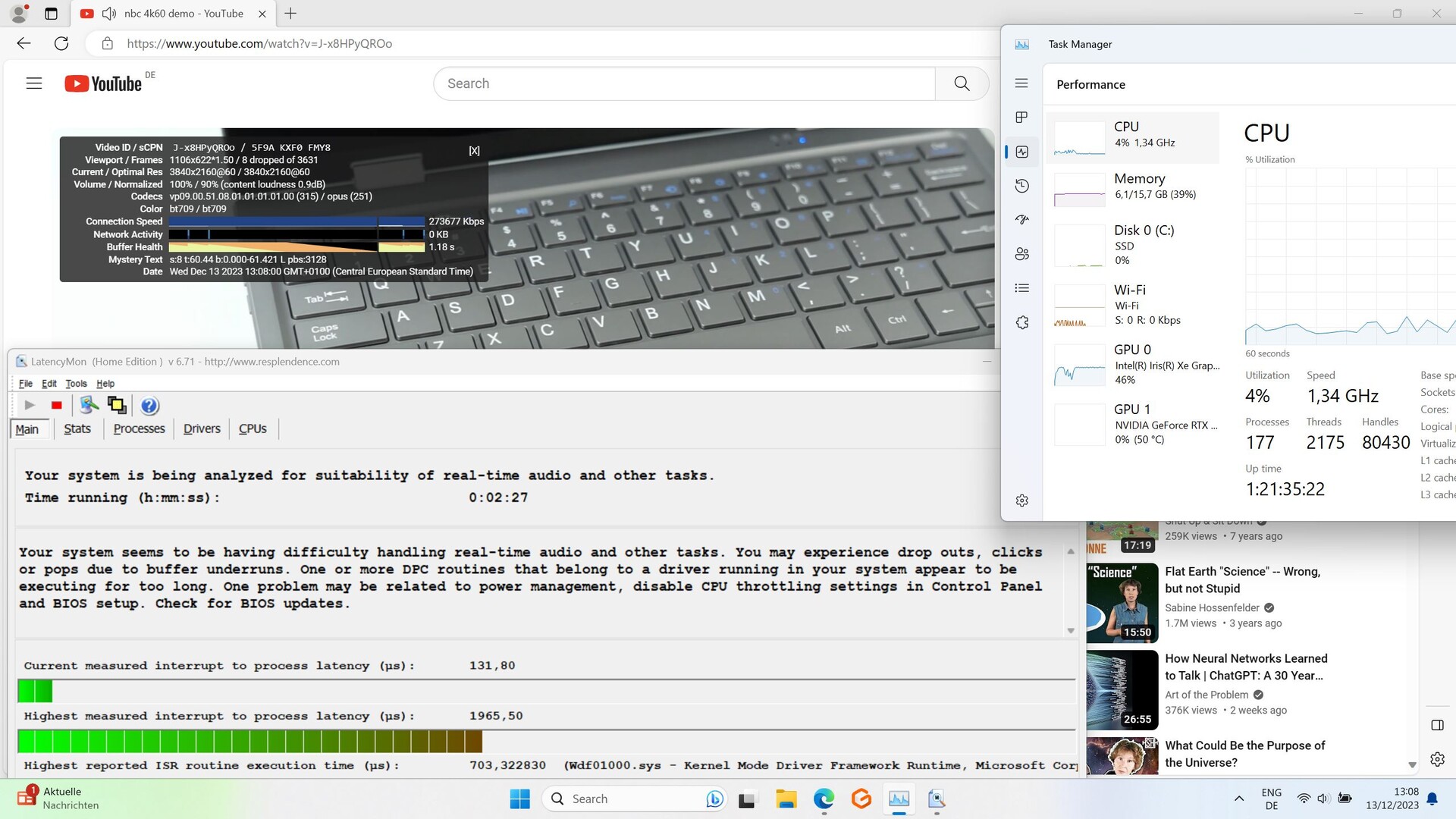Click LatencyMon overlapping yellow squares icon

(117, 406)
